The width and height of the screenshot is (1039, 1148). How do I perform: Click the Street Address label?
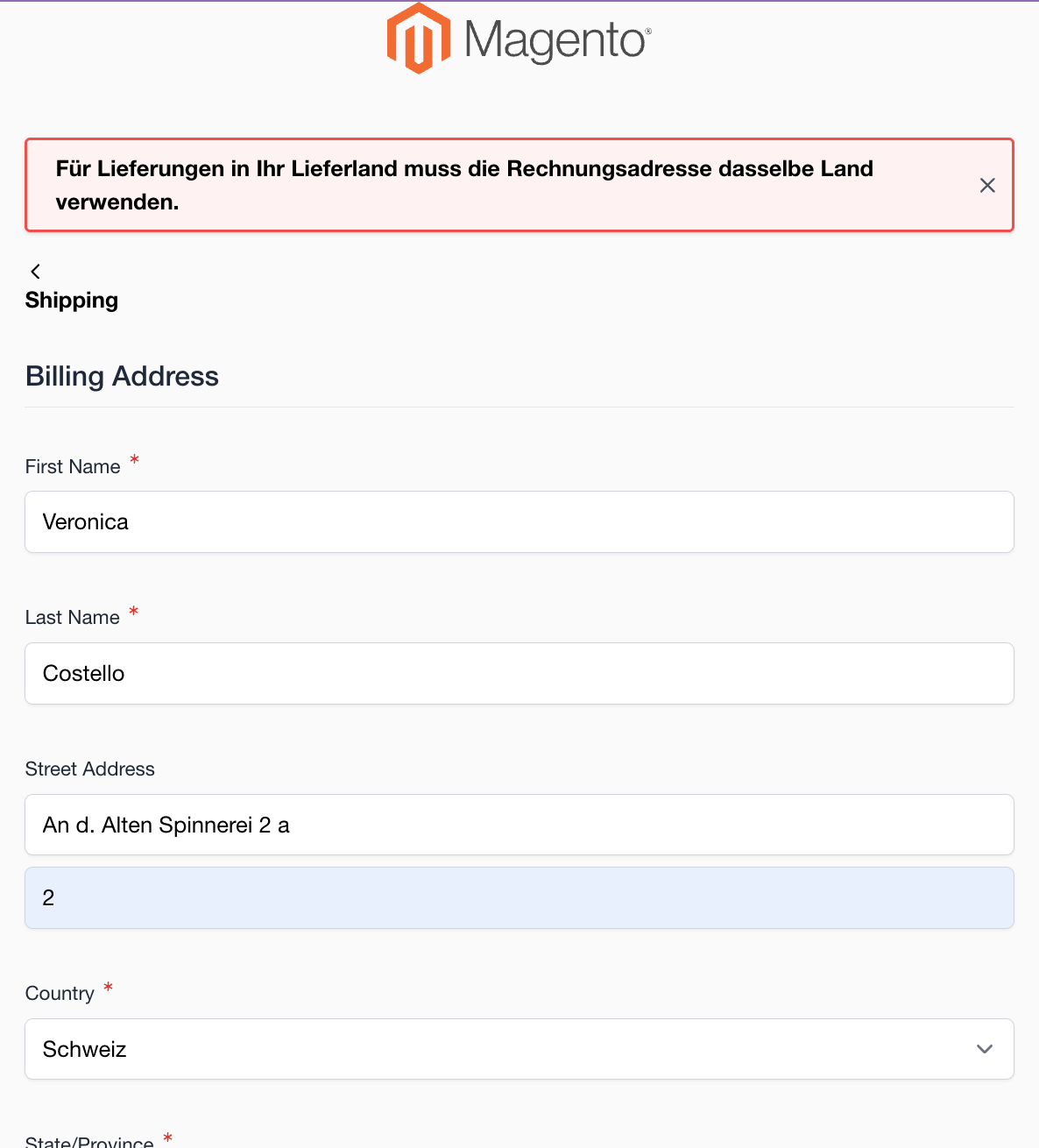[x=90, y=769]
